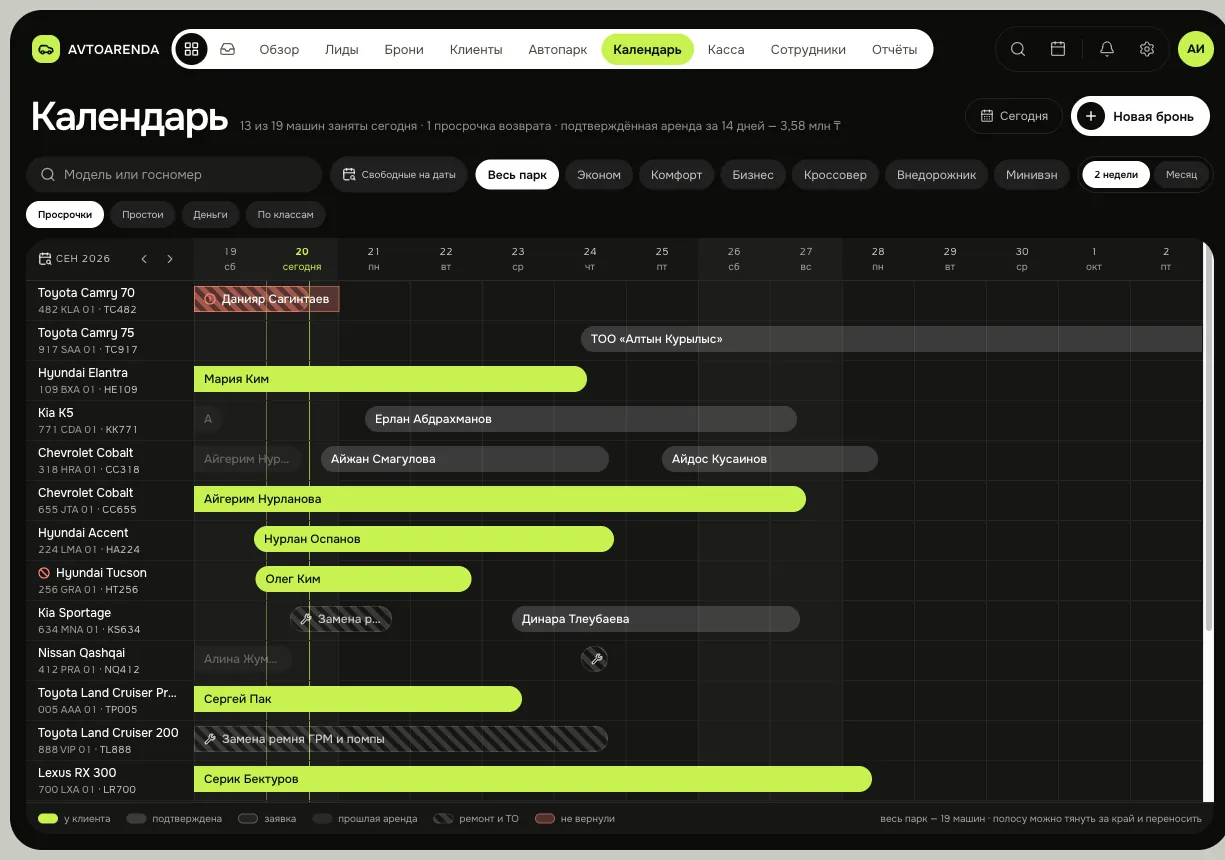Open the АИ user avatar
1225x860 pixels.
click(1196, 49)
